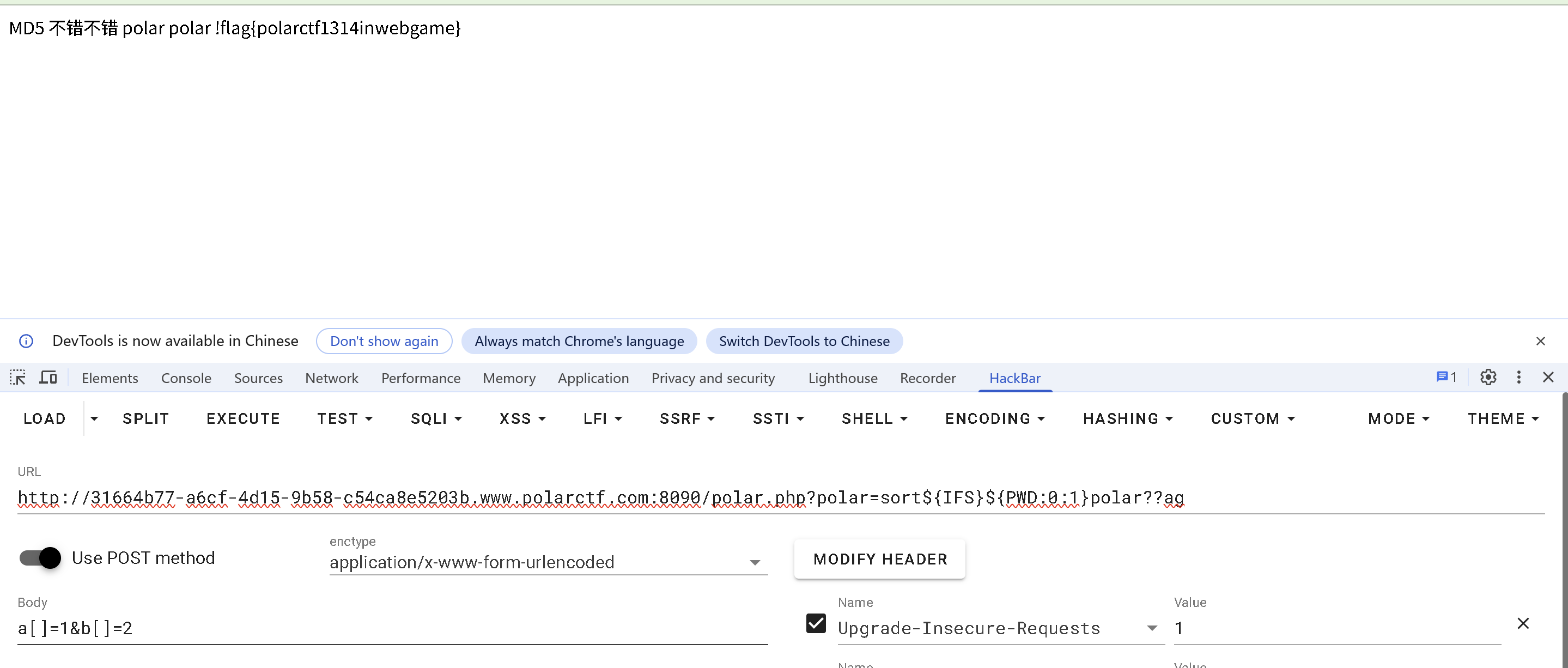Click the info icon in notification bar
This screenshot has height=668, width=1568.
pos(26,341)
